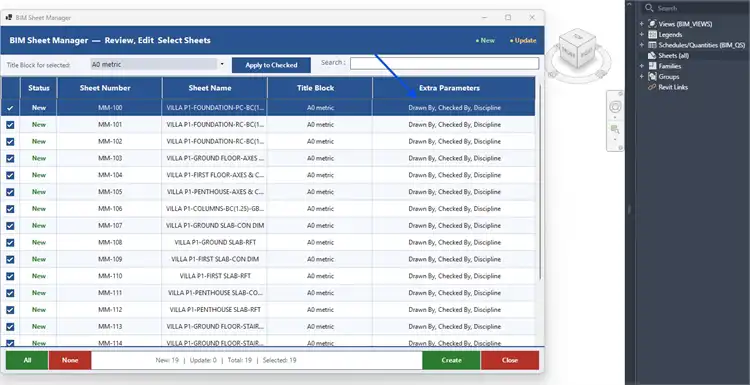Uncheck the MM-101 sheet checkbox

[x=10, y=125]
